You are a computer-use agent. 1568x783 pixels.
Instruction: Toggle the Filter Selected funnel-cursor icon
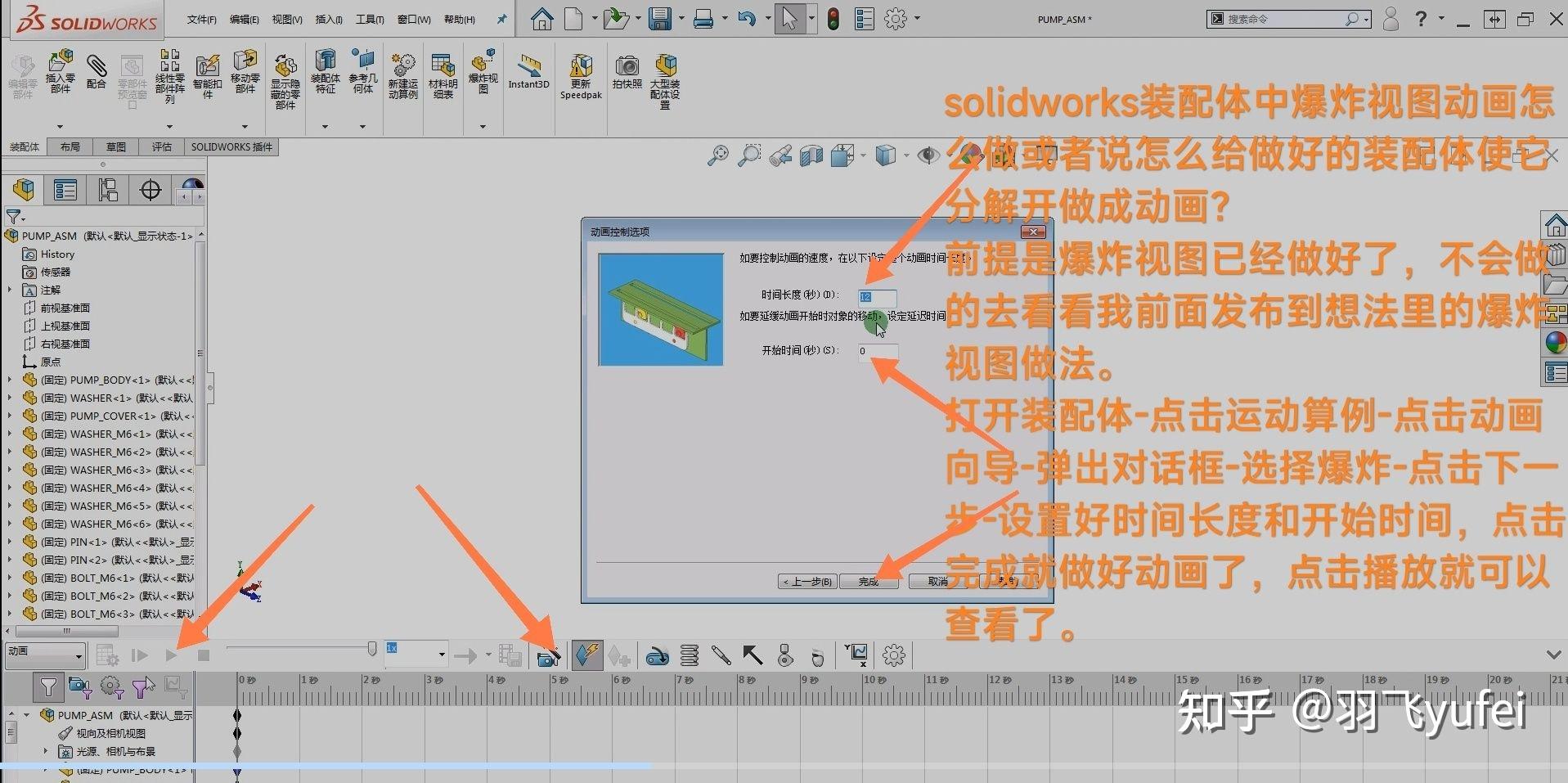[x=144, y=687]
